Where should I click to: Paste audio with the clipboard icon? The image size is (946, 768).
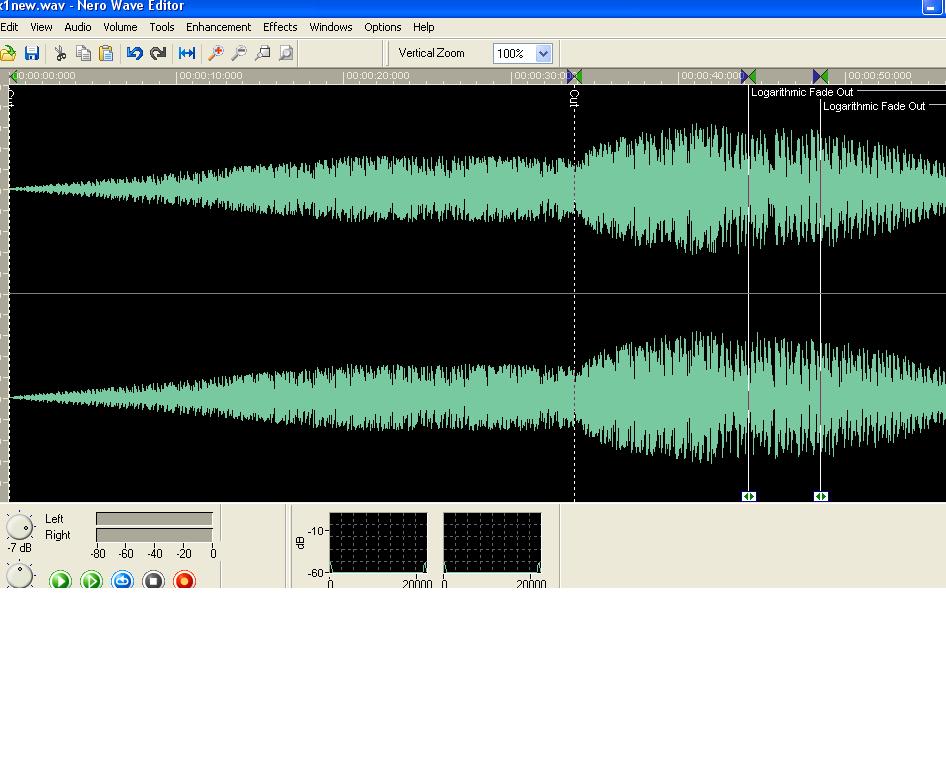pos(106,53)
